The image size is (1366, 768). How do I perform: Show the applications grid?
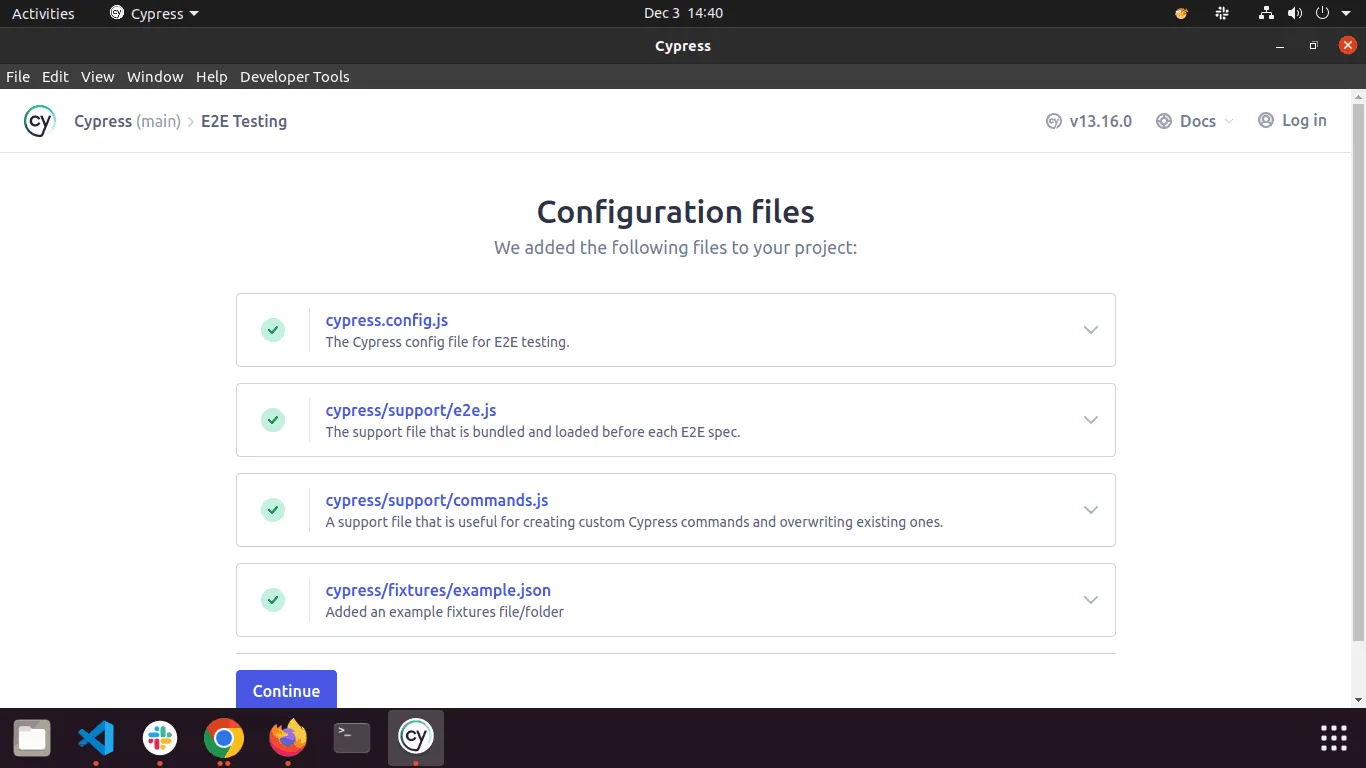[x=1334, y=738]
